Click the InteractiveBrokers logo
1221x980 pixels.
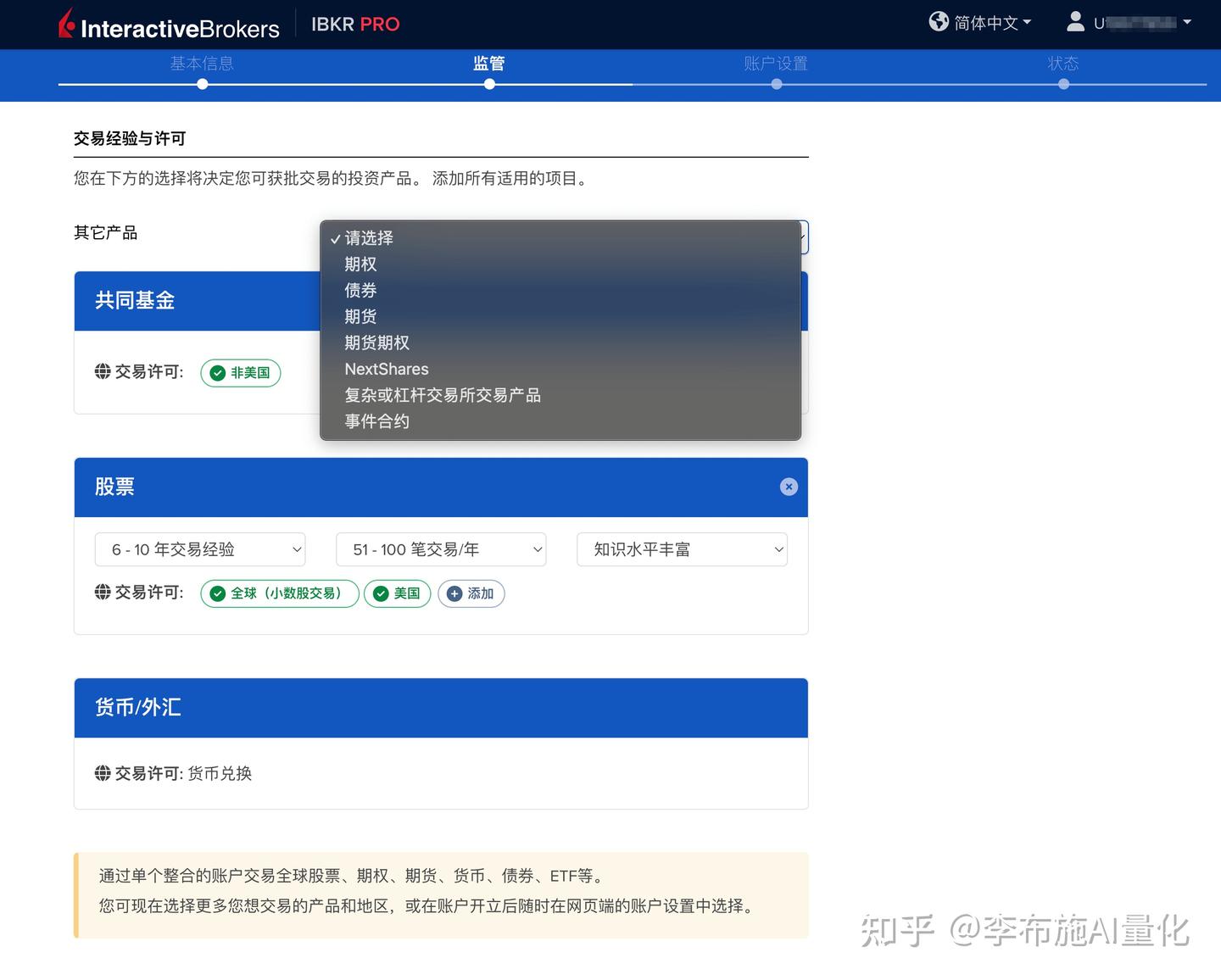click(170, 24)
